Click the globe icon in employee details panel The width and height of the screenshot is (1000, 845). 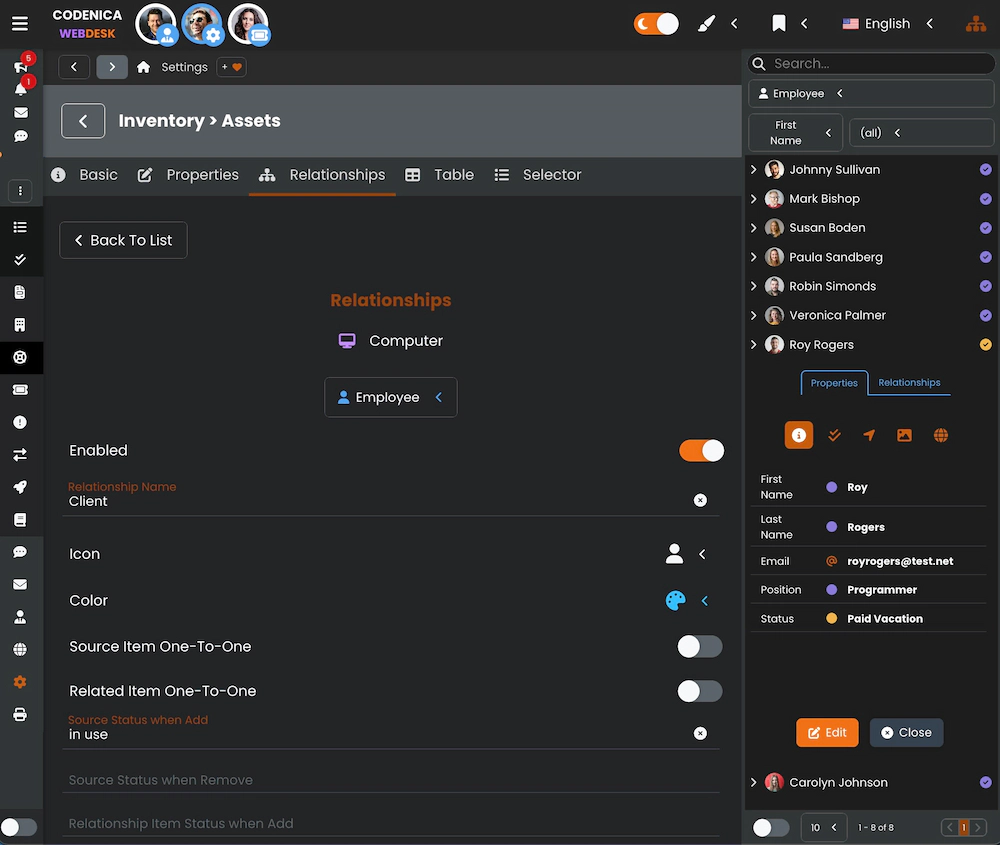pos(940,435)
